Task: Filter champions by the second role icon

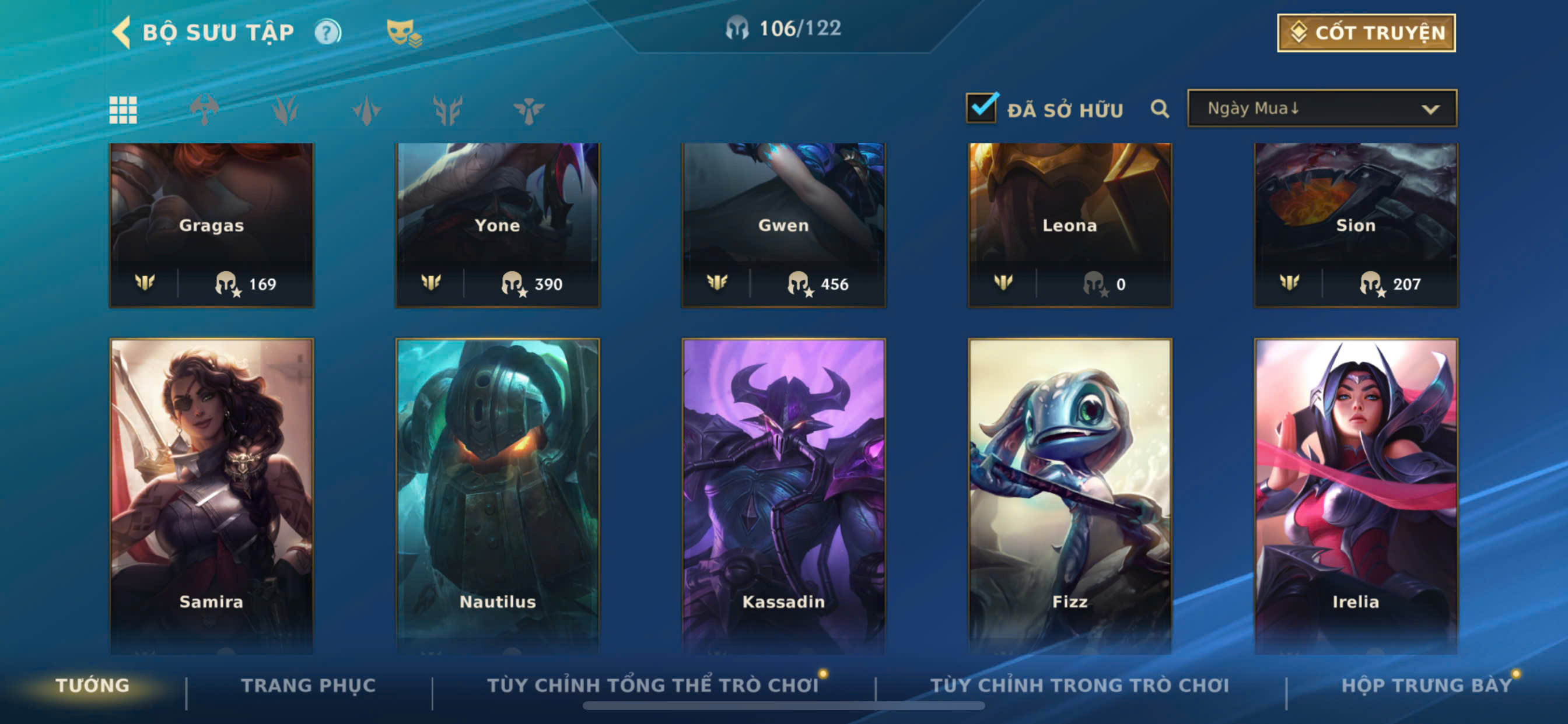Action: pos(285,110)
